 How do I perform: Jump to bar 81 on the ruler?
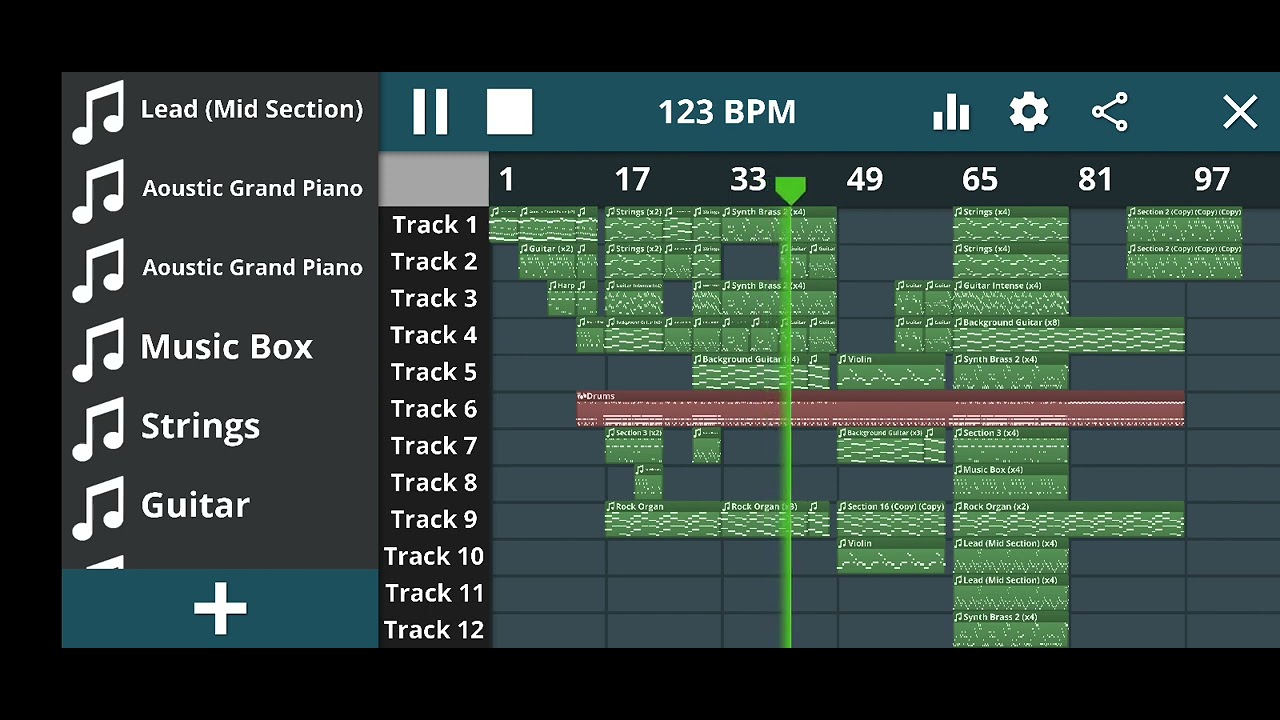click(1096, 179)
